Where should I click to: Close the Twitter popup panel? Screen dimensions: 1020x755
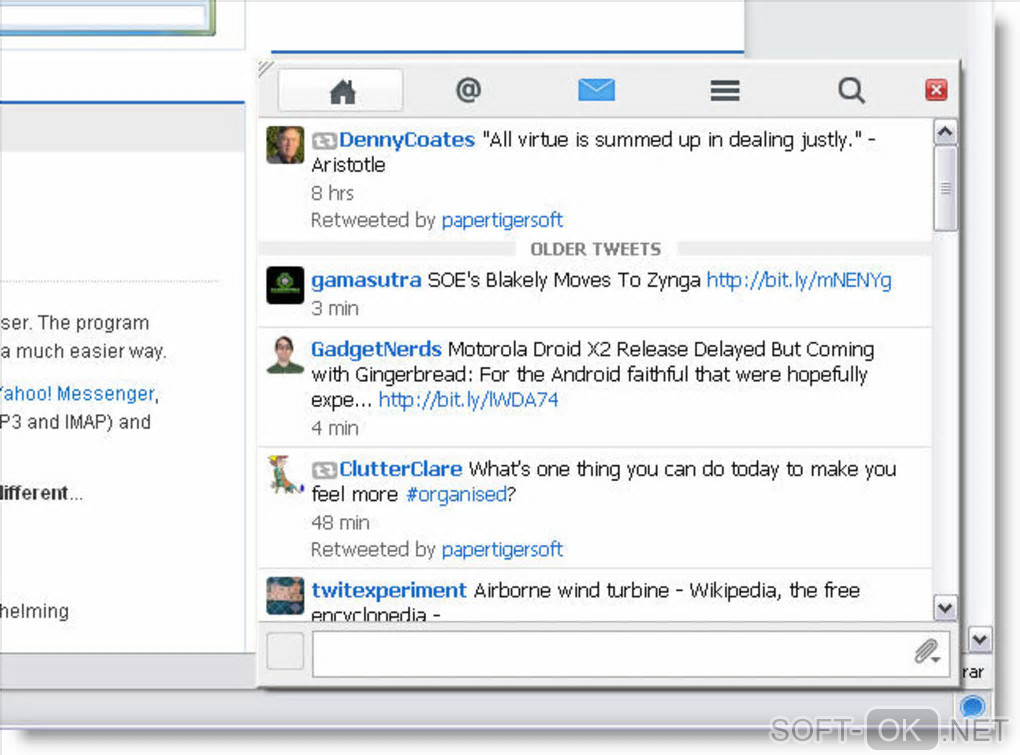click(x=935, y=90)
